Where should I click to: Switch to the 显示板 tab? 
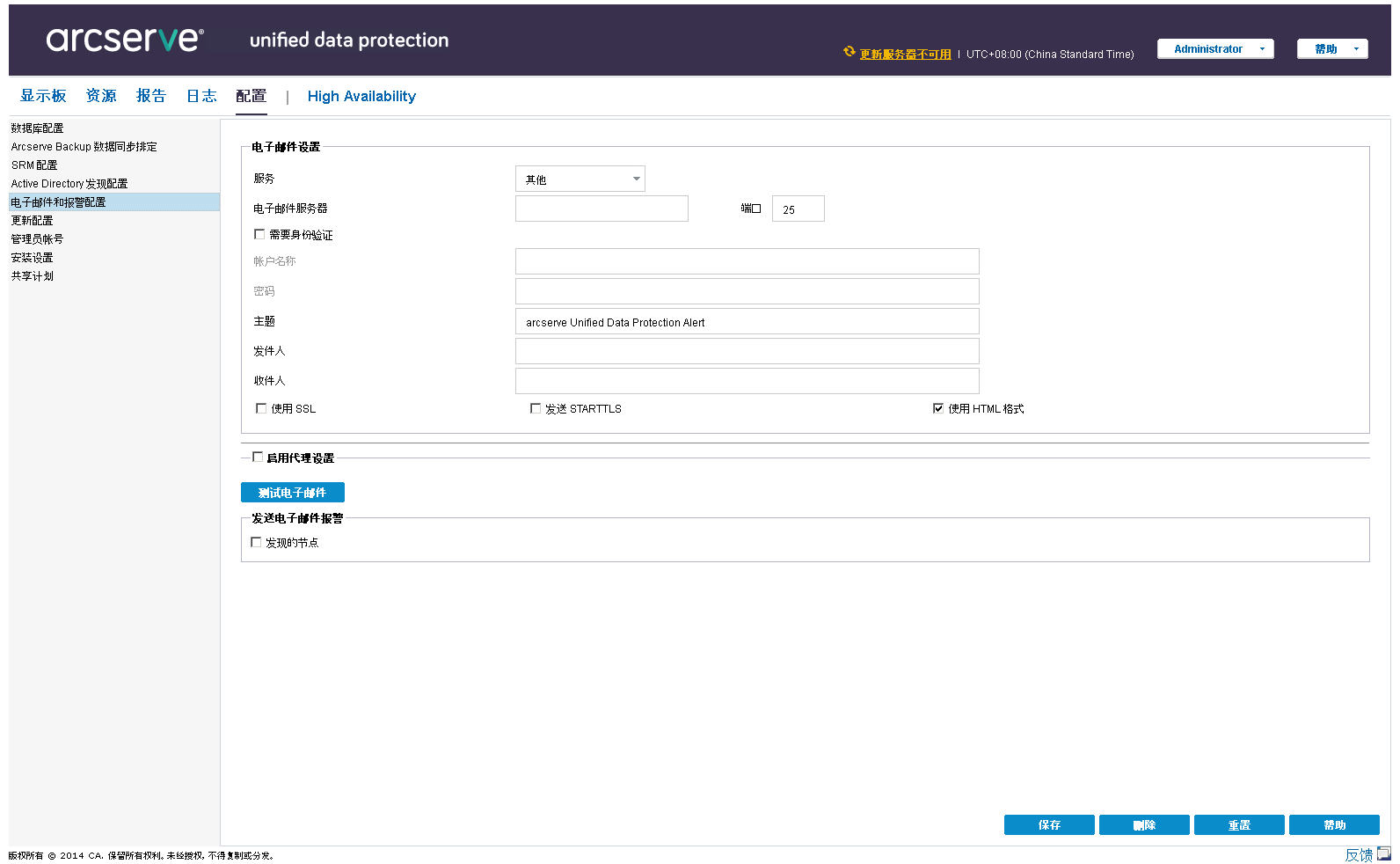click(43, 96)
